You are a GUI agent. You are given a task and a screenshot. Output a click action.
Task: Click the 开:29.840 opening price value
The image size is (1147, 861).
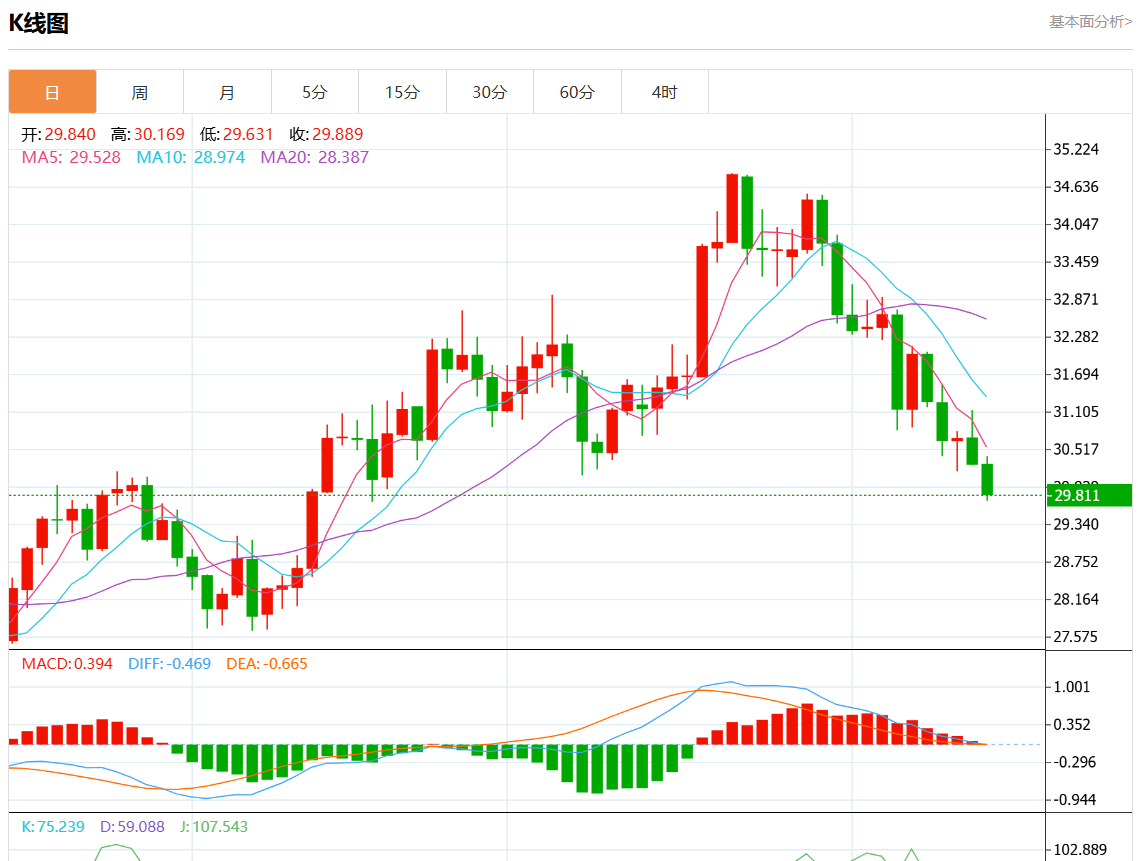point(59,135)
